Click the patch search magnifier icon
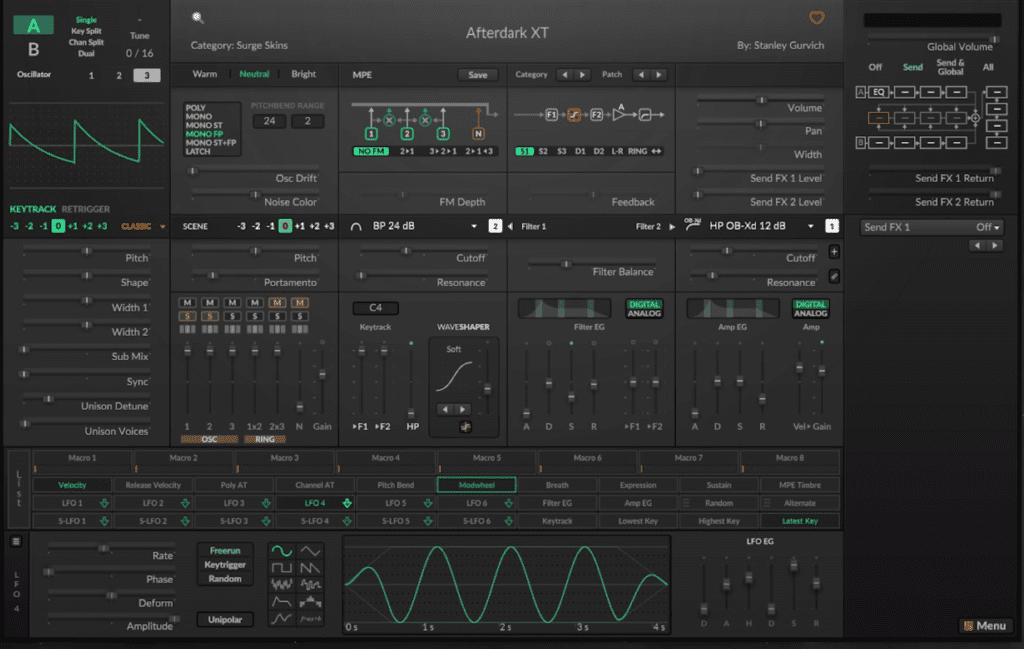Image resolution: width=1024 pixels, height=649 pixels. (x=198, y=17)
